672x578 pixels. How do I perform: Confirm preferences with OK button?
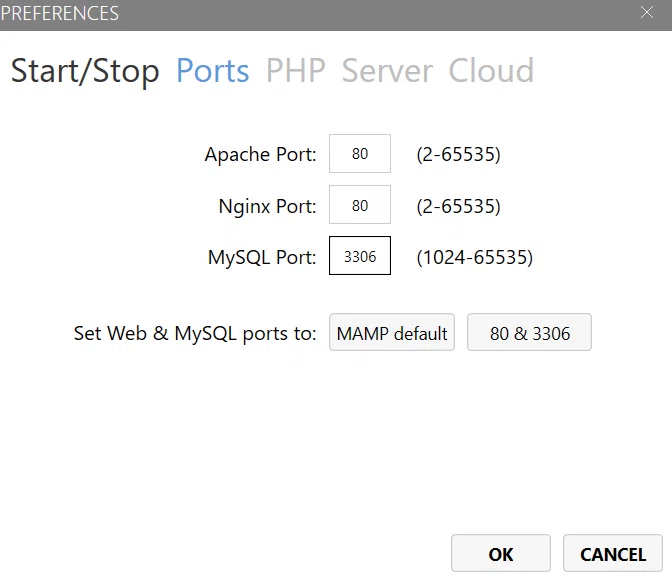click(x=501, y=553)
